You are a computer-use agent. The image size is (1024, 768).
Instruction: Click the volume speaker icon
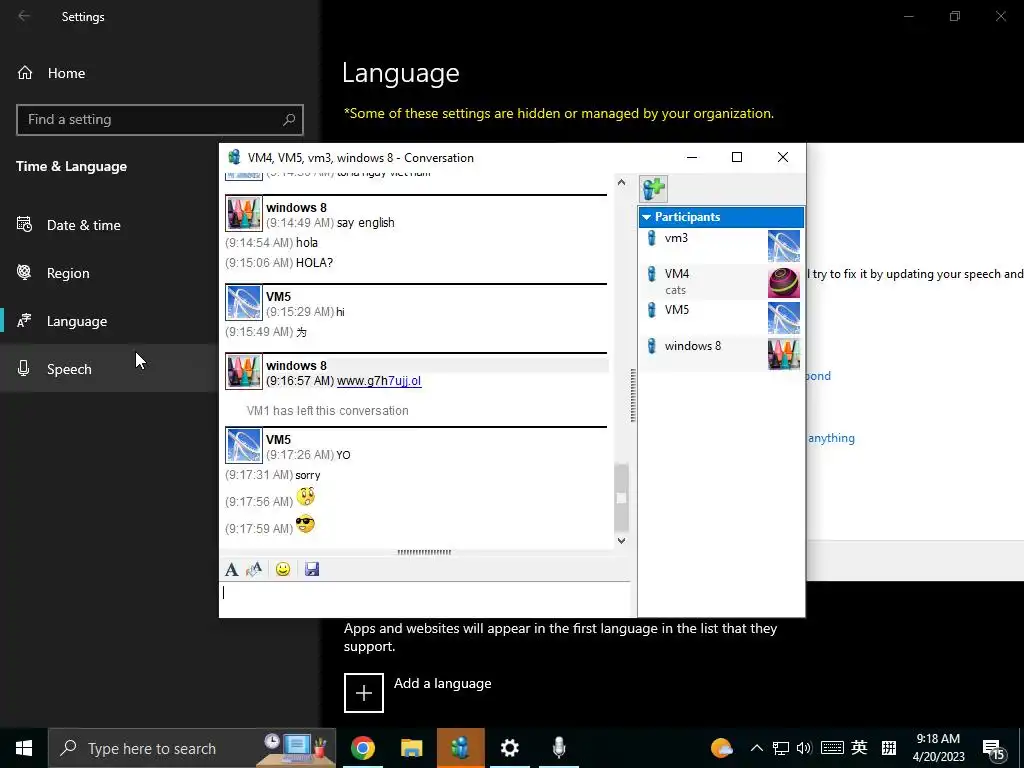click(804, 748)
